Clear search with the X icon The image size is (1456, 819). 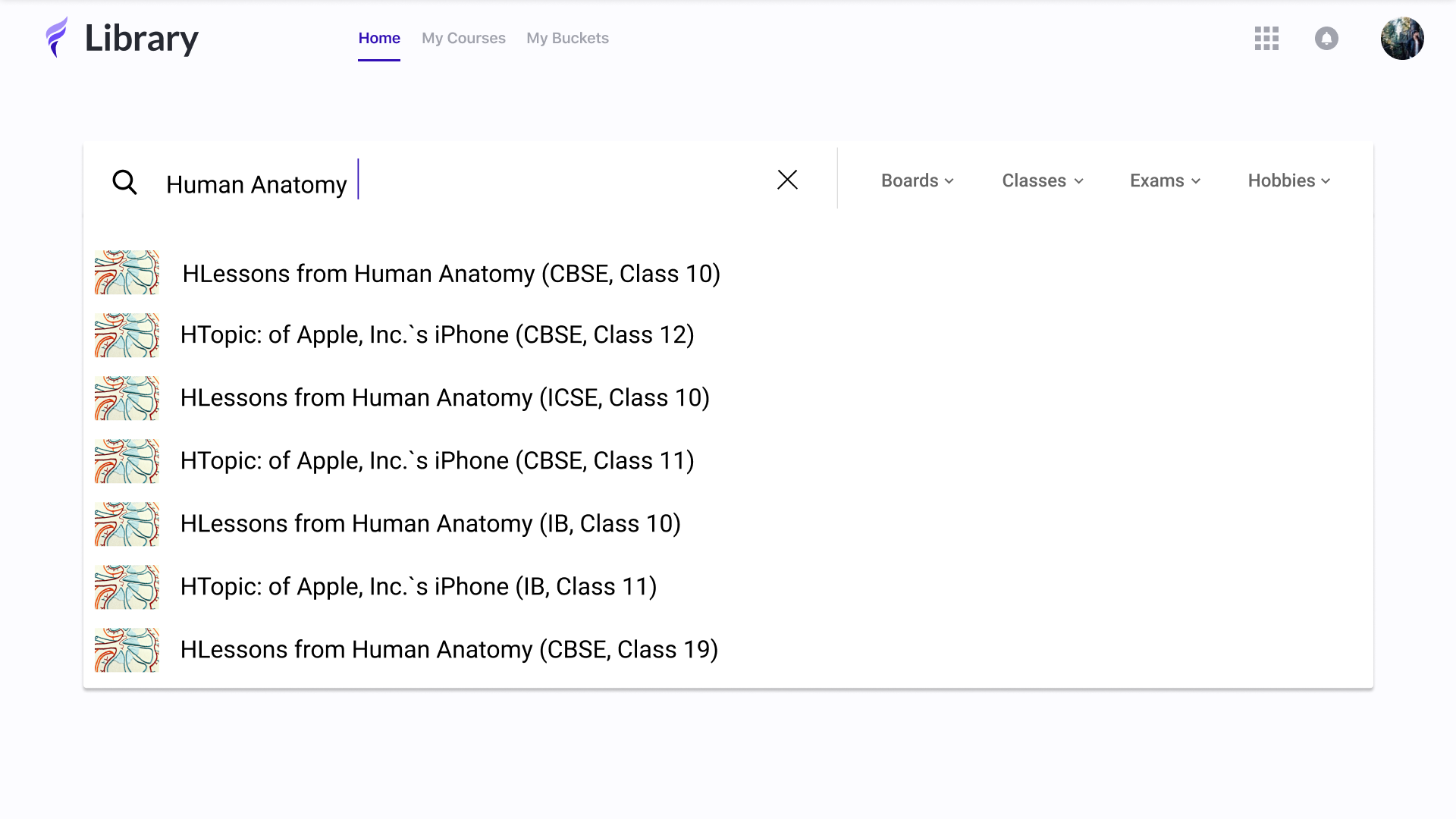click(x=787, y=180)
